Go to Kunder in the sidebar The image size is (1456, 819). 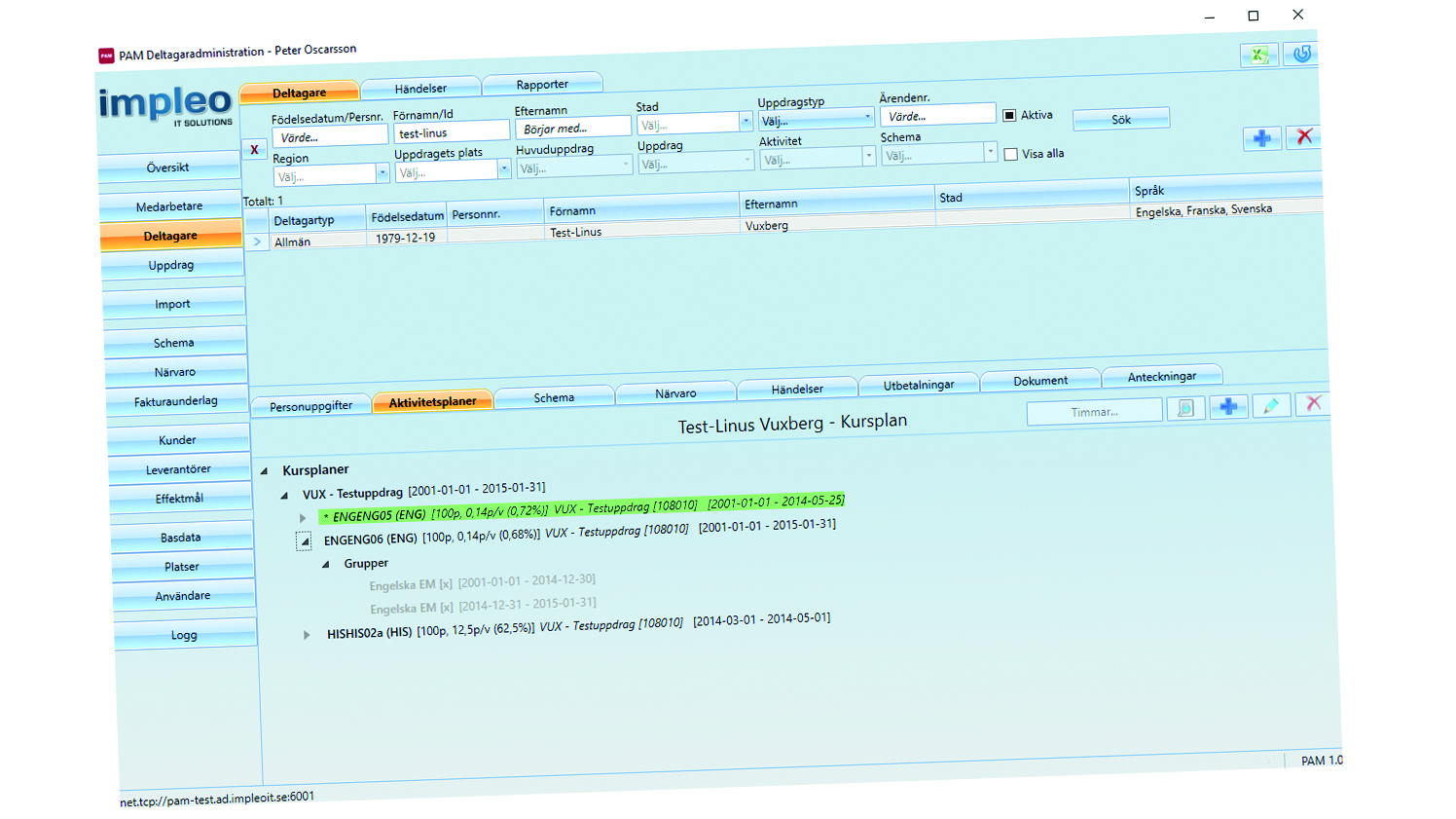point(177,440)
